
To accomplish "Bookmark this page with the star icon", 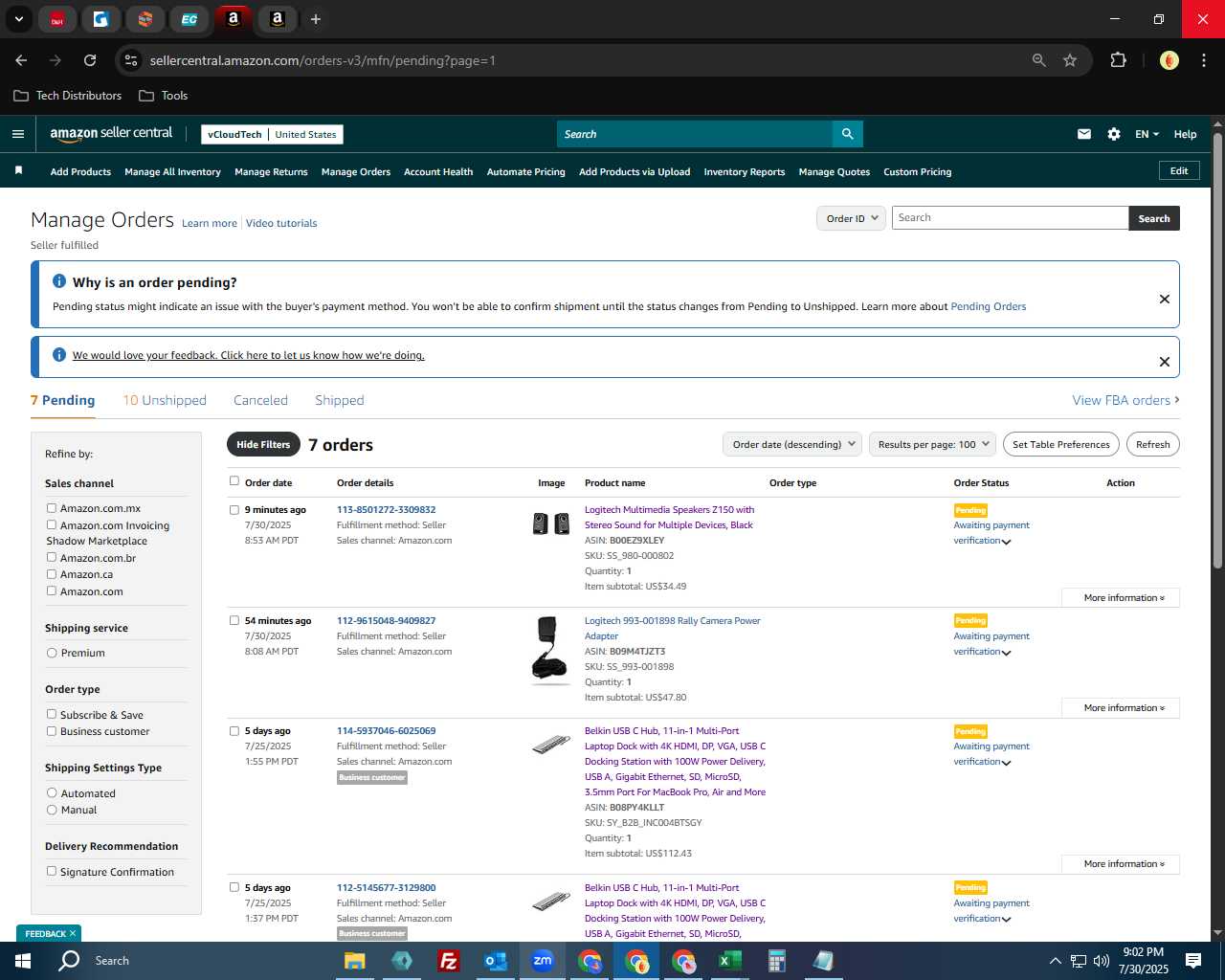I will 1070,60.
